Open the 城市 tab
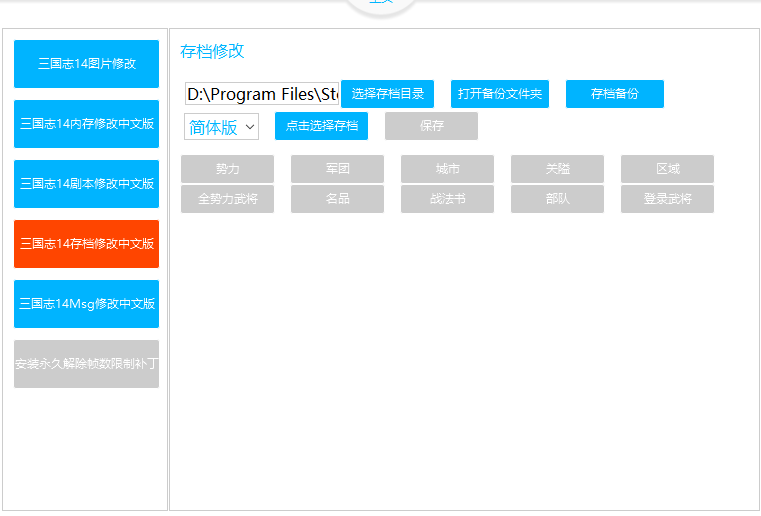761x516 pixels. 447,169
